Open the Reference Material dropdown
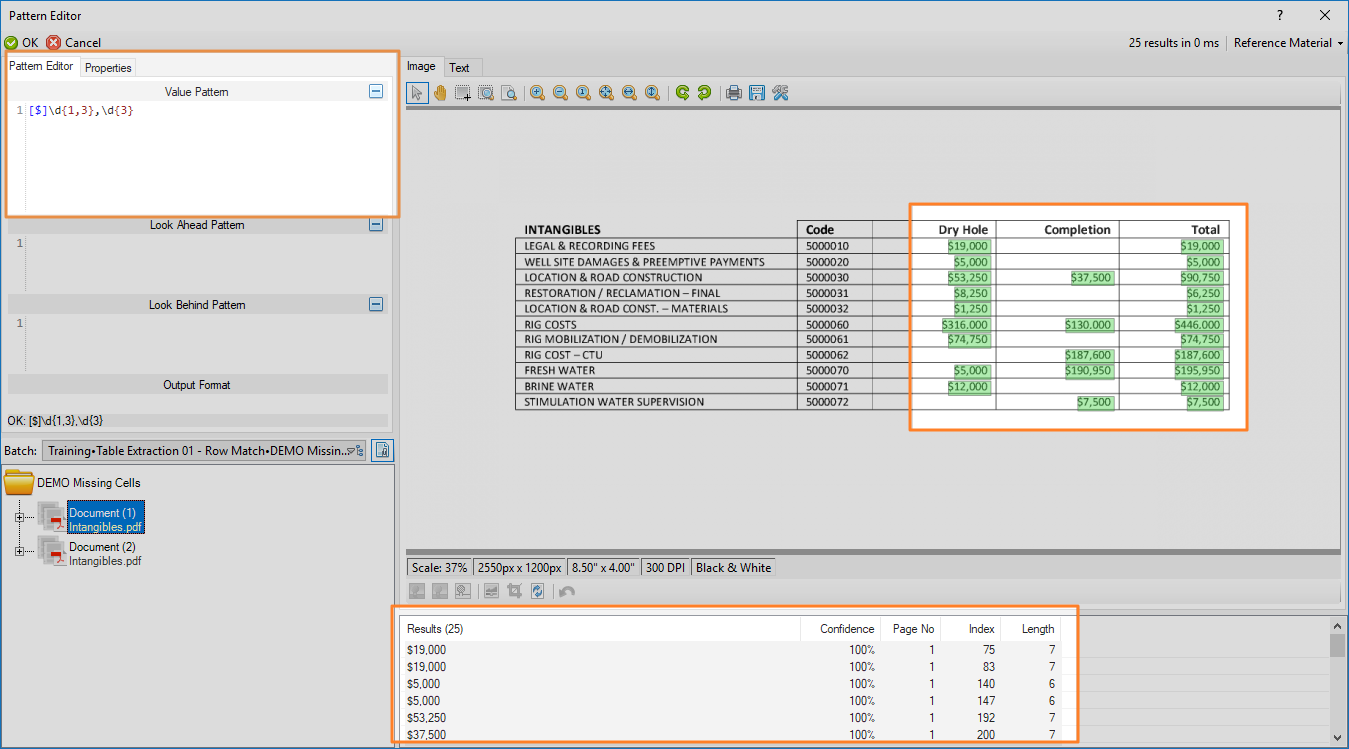Image resolution: width=1349 pixels, height=749 pixels. (x=1287, y=43)
